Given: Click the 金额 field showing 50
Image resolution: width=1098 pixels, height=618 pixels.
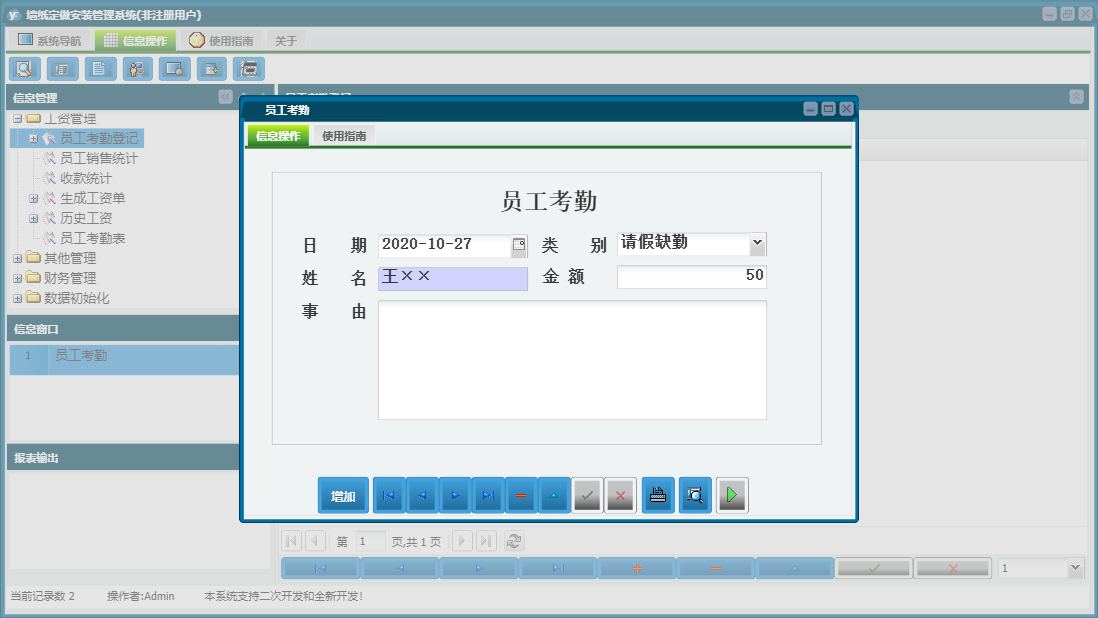Looking at the screenshot, I should [692, 276].
